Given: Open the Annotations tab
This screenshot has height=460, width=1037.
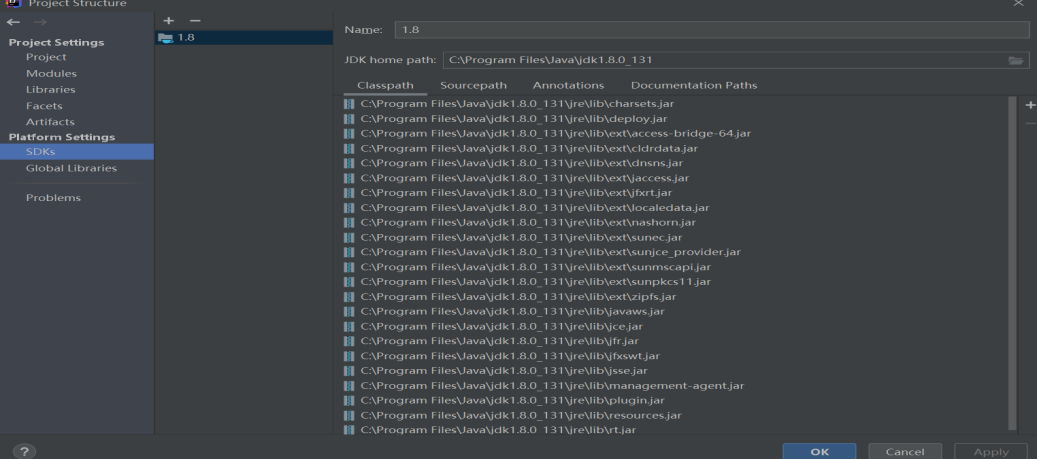Looking at the screenshot, I should coord(568,85).
